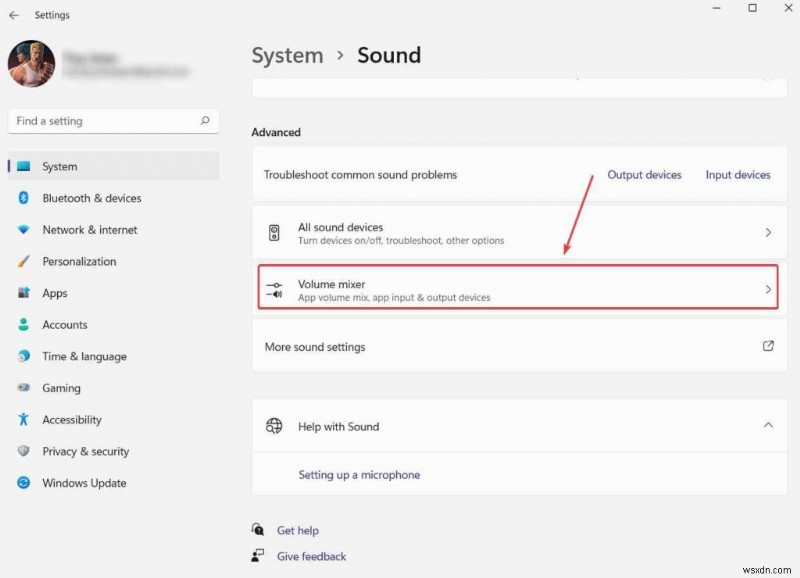Open Windows Update via its refresh icon
800x578 pixels.
[22, 483]
